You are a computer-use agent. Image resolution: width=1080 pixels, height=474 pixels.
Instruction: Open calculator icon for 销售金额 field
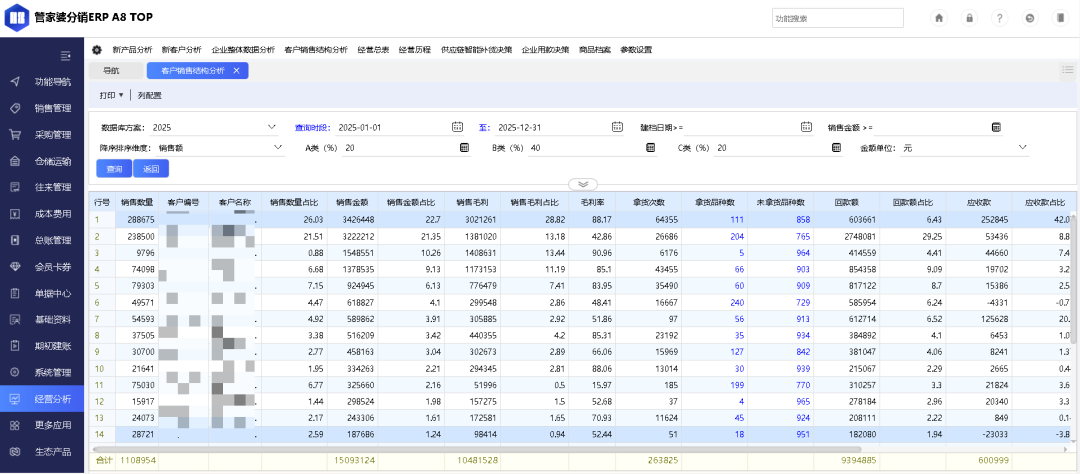click(x=995, y=127)
